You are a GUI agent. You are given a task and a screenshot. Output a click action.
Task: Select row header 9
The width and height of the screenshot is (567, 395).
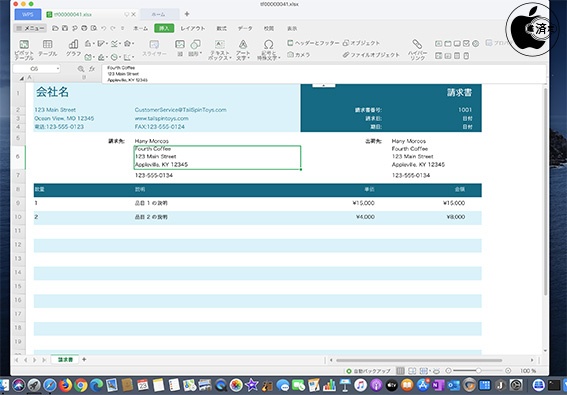pyautogui.click(x=18, y=203)
